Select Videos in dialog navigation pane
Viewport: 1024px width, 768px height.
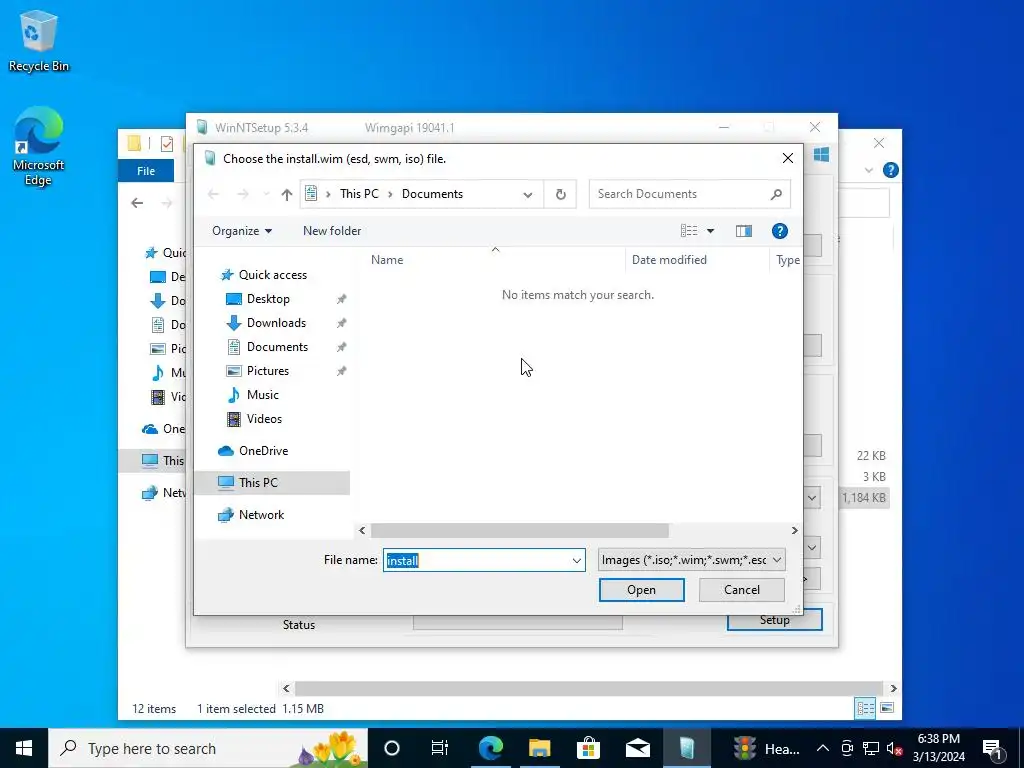(x=264, y=419)
